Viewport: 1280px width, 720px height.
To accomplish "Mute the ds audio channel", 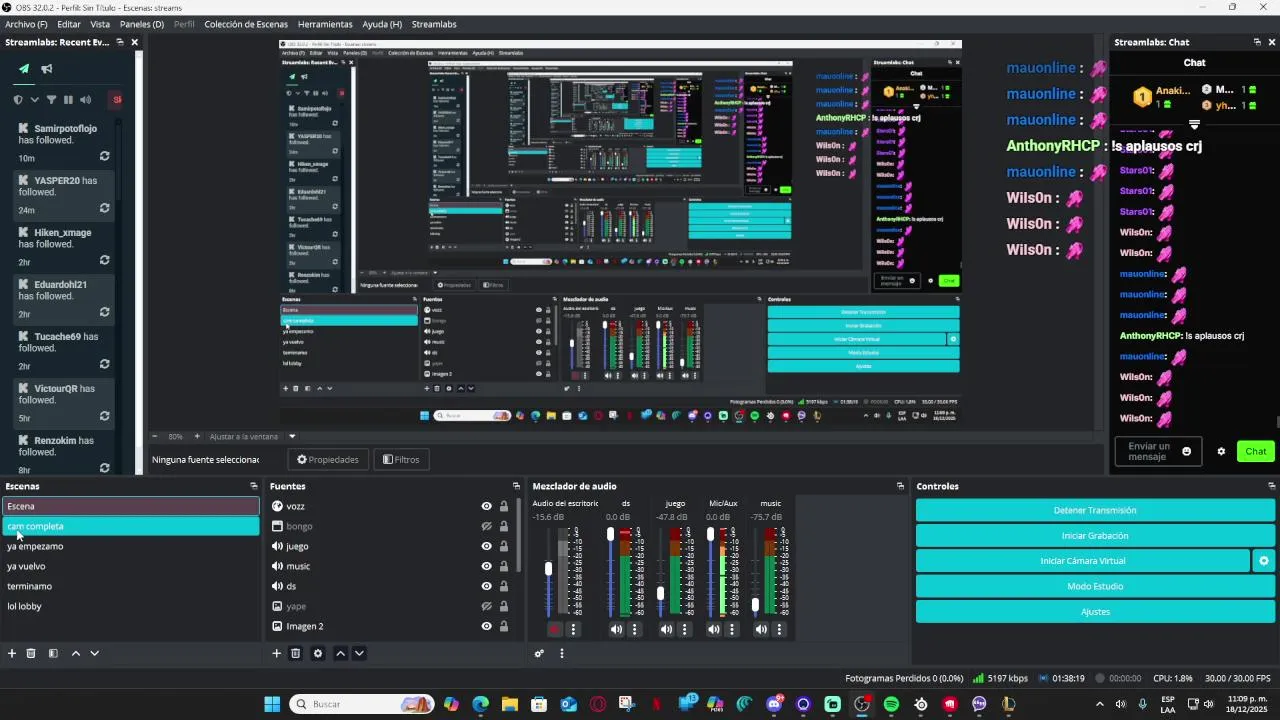I will 616,629.
